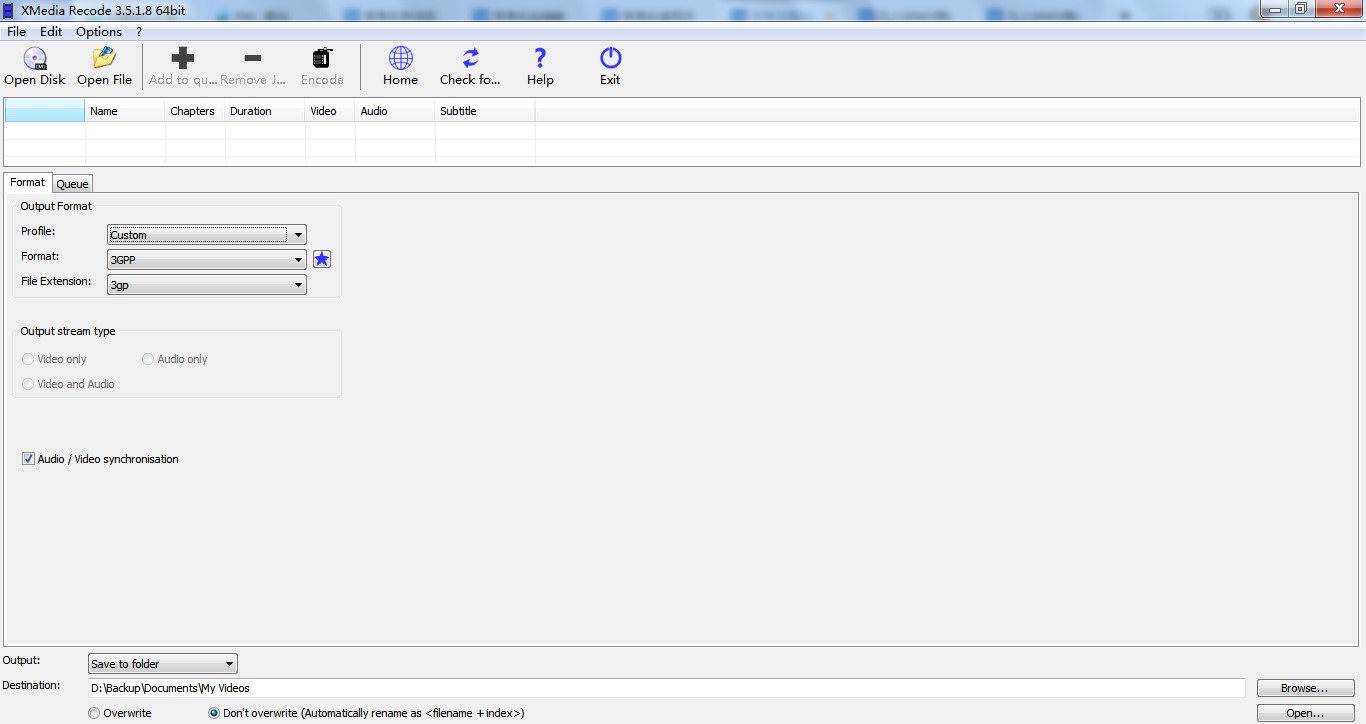Toggle Audio / Video synchronisation checkbox
This screenshot has width=1366, height=724.
click(x=28, y=459)
